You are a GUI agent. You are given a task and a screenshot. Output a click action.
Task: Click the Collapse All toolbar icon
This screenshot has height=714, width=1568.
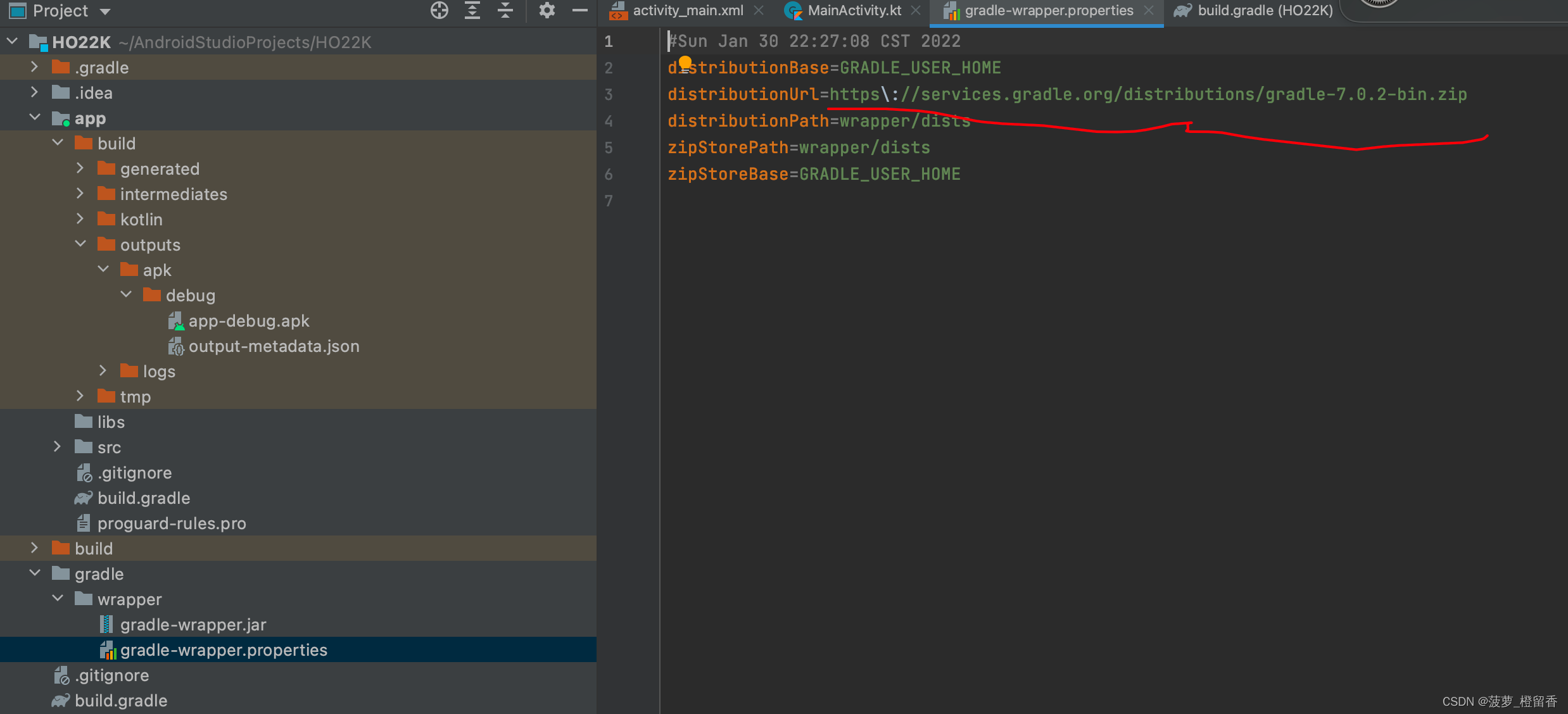pos(505,11)
